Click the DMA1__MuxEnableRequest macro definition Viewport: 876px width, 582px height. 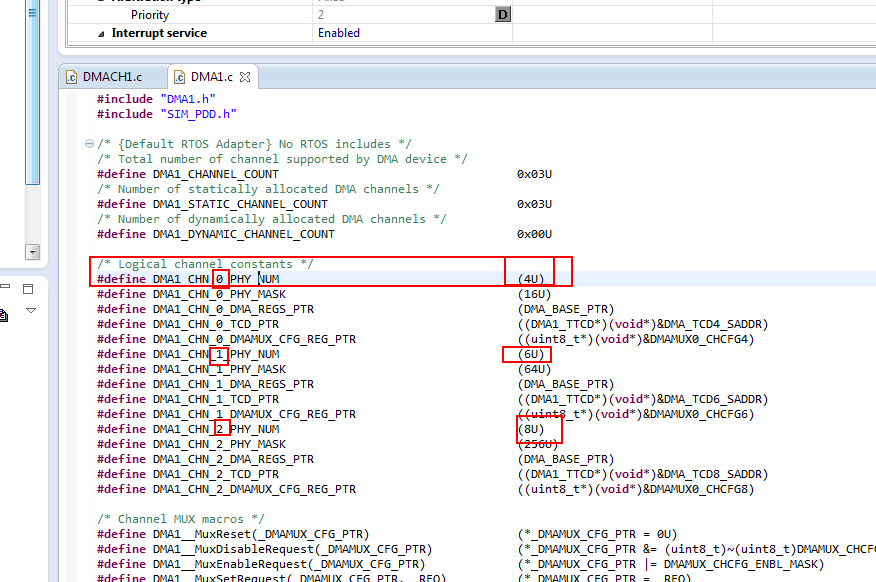[x=289, y=565]
